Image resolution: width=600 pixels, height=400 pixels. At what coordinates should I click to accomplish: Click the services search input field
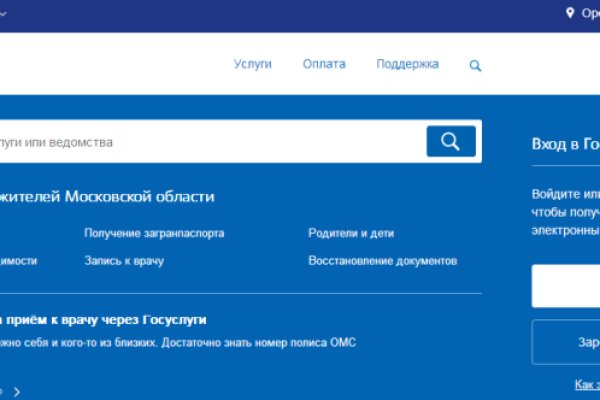pos(200,142)
